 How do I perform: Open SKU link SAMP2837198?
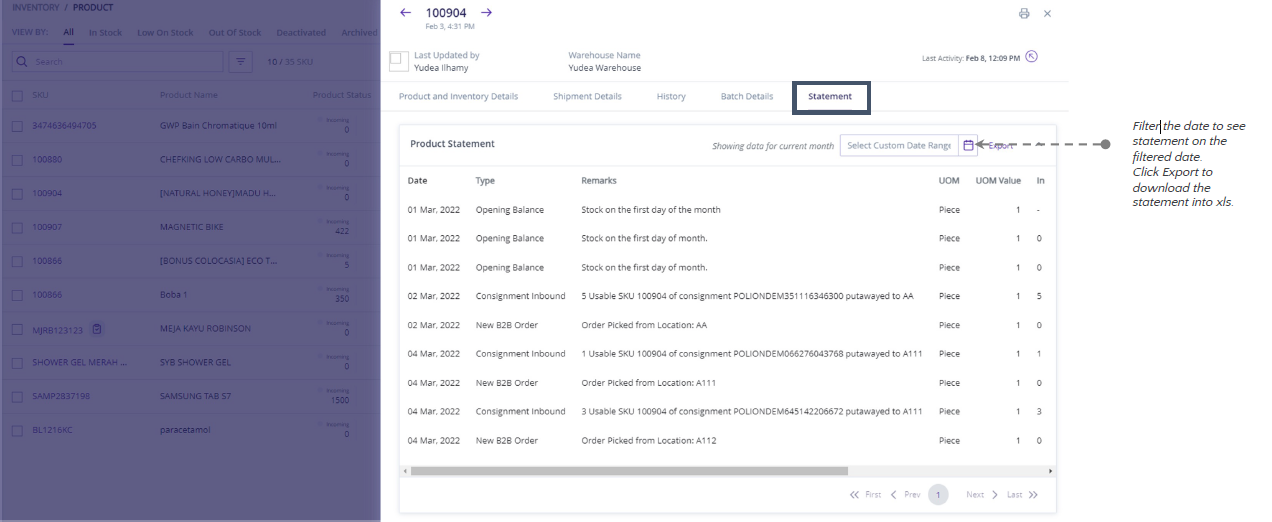click(x=61, y=396)
